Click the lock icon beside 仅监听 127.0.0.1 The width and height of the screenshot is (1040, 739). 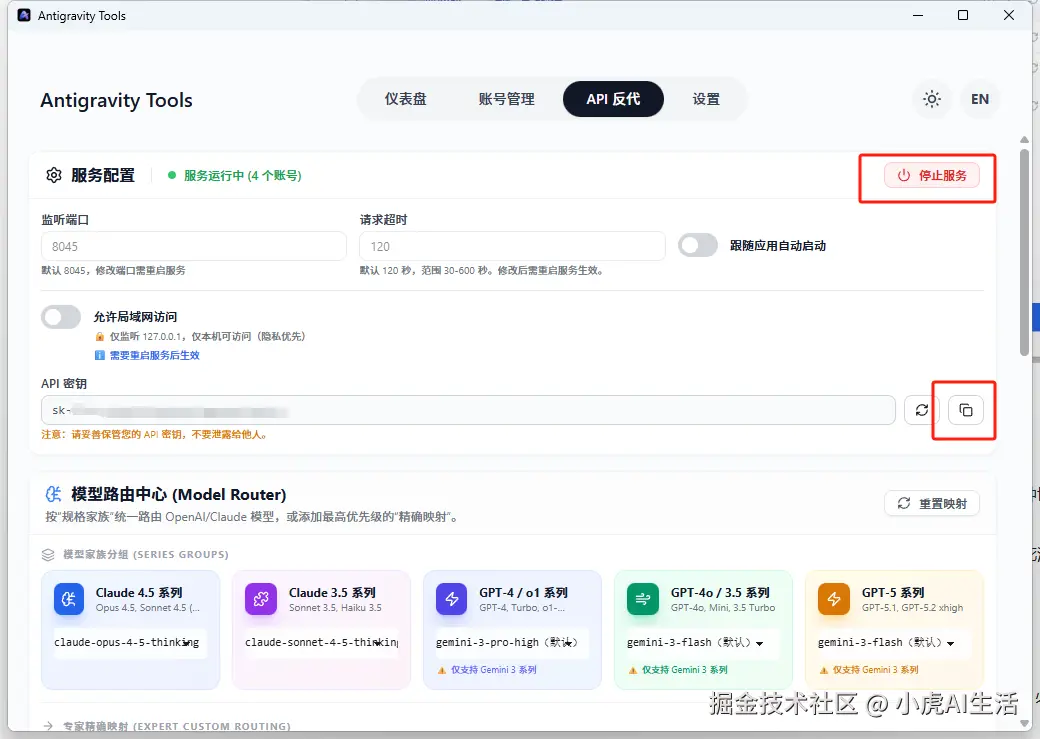[99, 337]
